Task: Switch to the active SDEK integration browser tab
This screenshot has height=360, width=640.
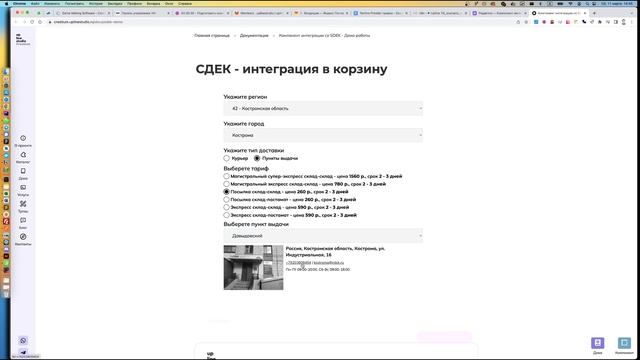Action: (559, 13)
